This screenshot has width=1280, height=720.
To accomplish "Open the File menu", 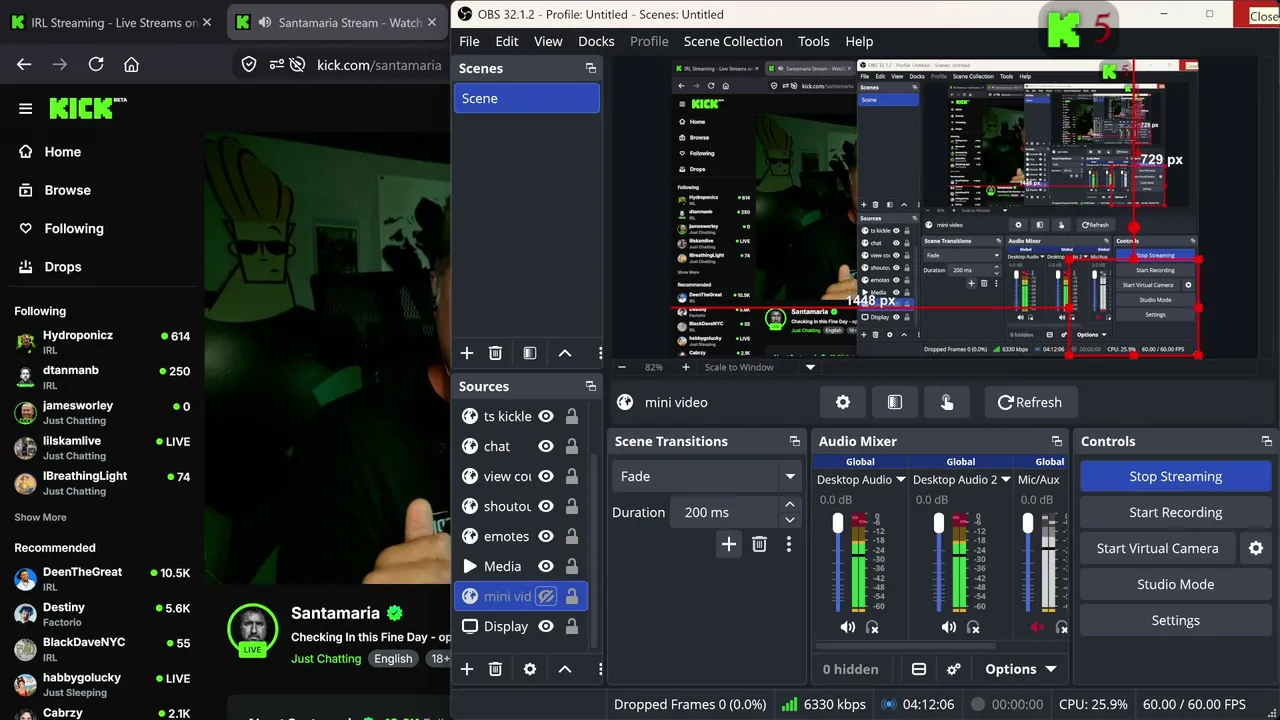I will point(469,41).
